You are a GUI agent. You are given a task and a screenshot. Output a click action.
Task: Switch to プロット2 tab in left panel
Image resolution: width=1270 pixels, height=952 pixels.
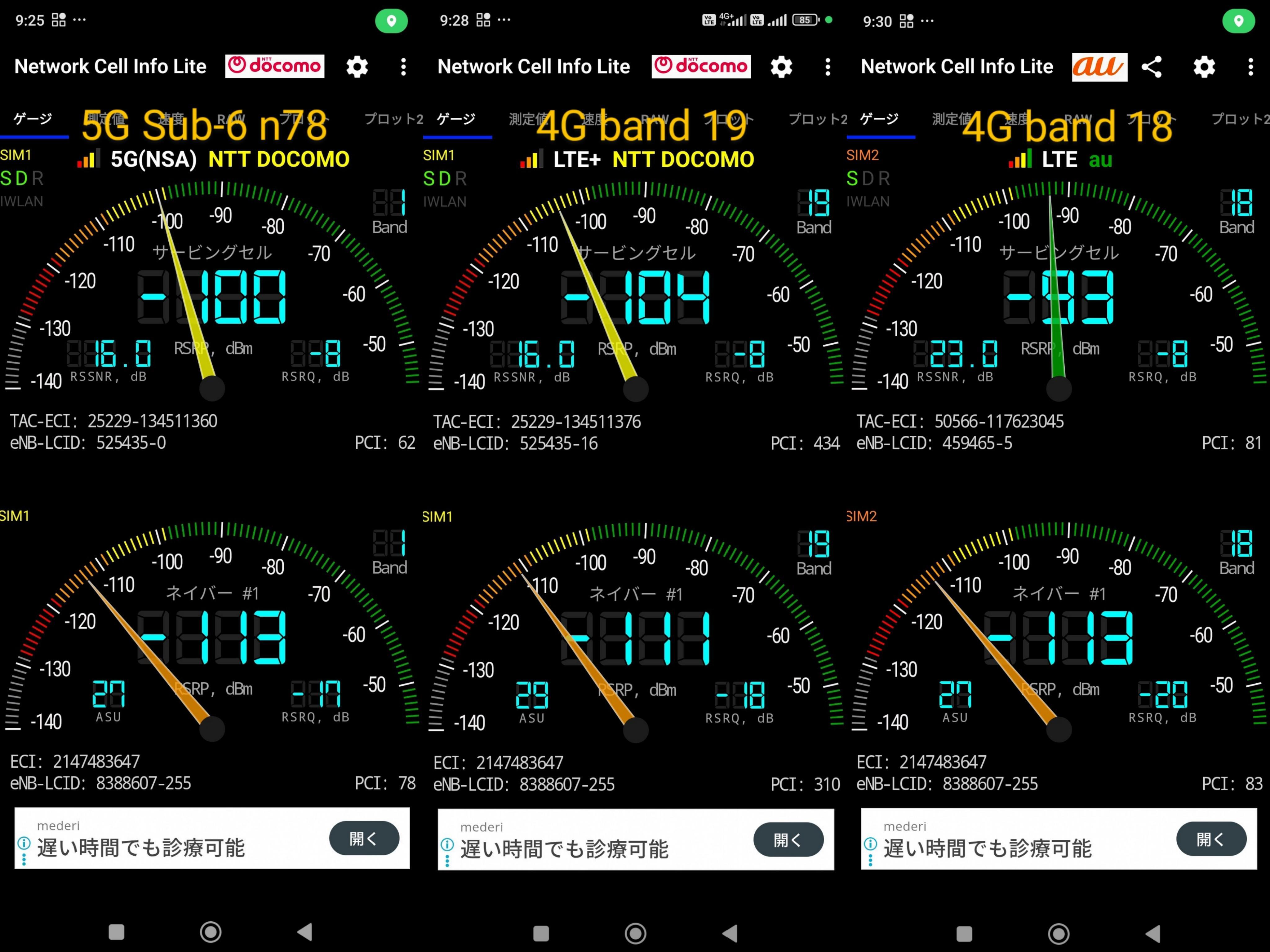[393, 119]
